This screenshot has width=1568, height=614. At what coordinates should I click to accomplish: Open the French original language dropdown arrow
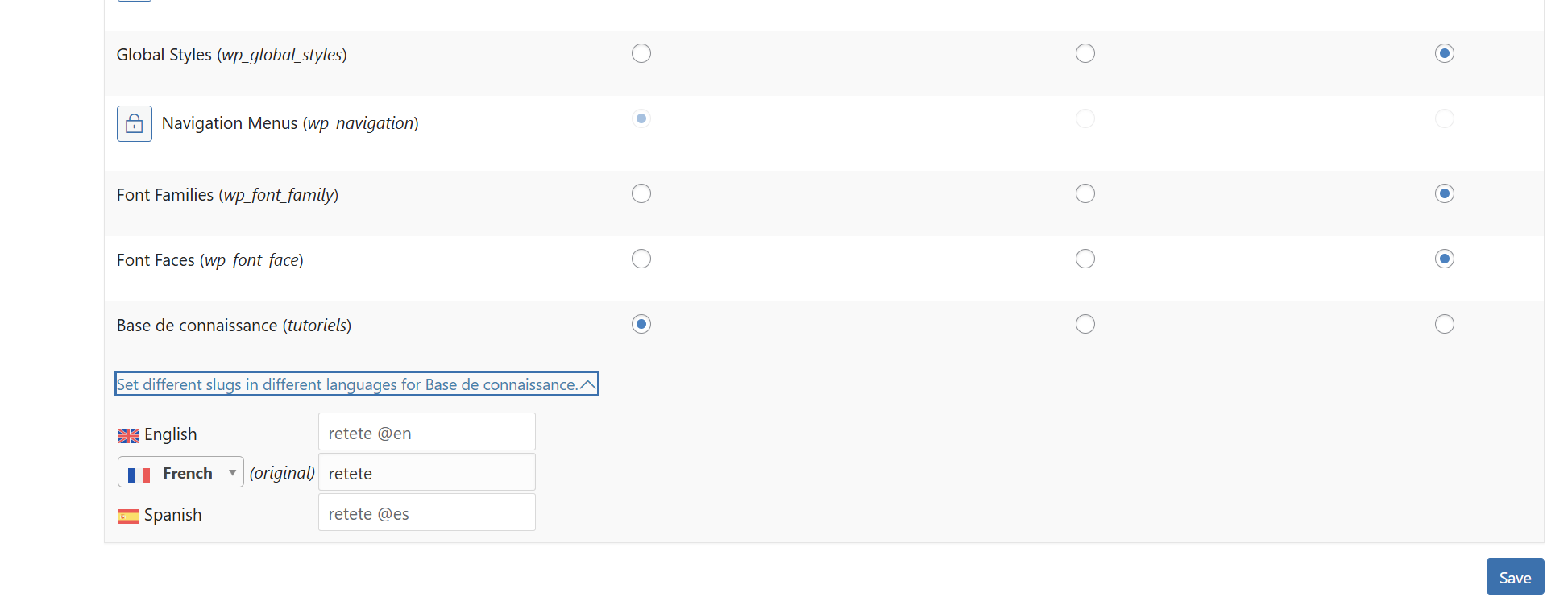tap(232, 472)
